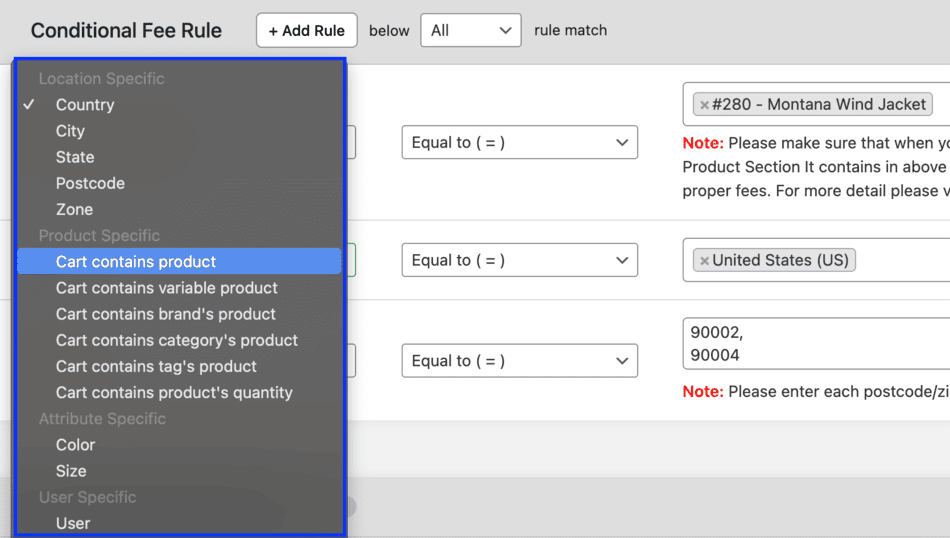950x538 pixels.
Task: Choose the User option
Action: tap(179, 523)
